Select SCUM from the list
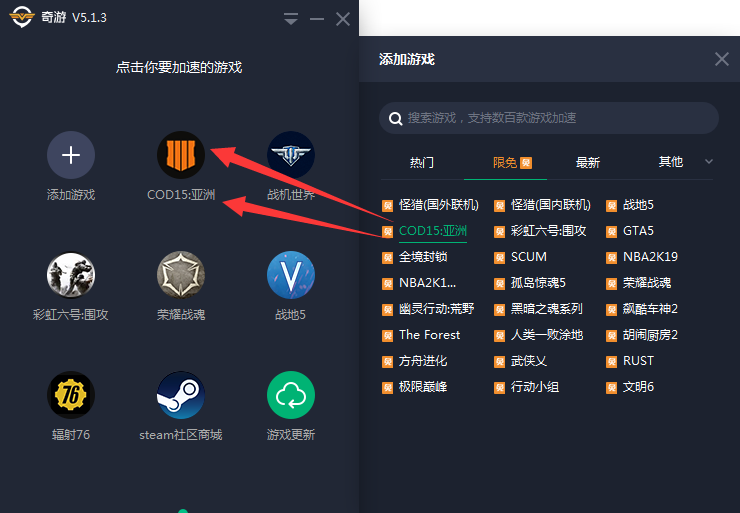Image resolution: width=740 pixels, height=513 pixels. pyautogui.click(x=529, y=257)
